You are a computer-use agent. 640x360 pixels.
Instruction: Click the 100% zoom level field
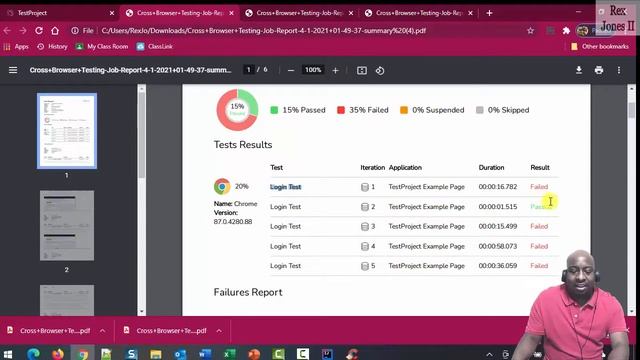(x=313, y=70)
